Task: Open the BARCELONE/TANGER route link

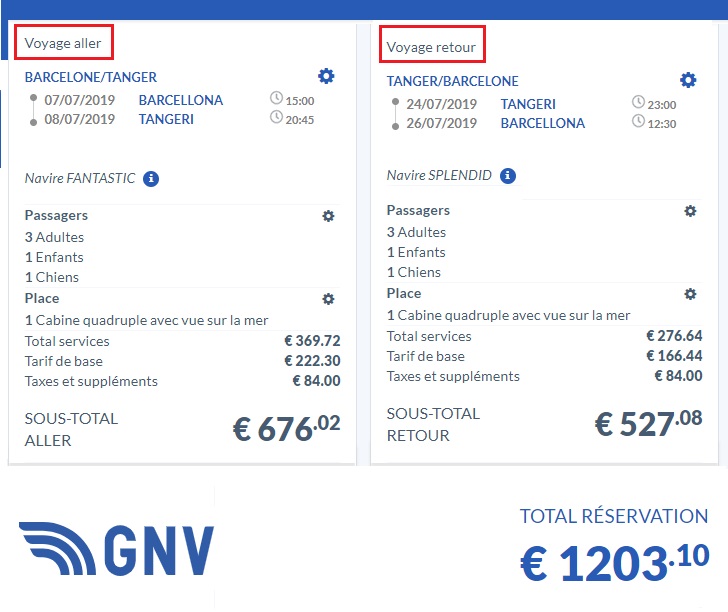Action: click(x=91, y=77)
